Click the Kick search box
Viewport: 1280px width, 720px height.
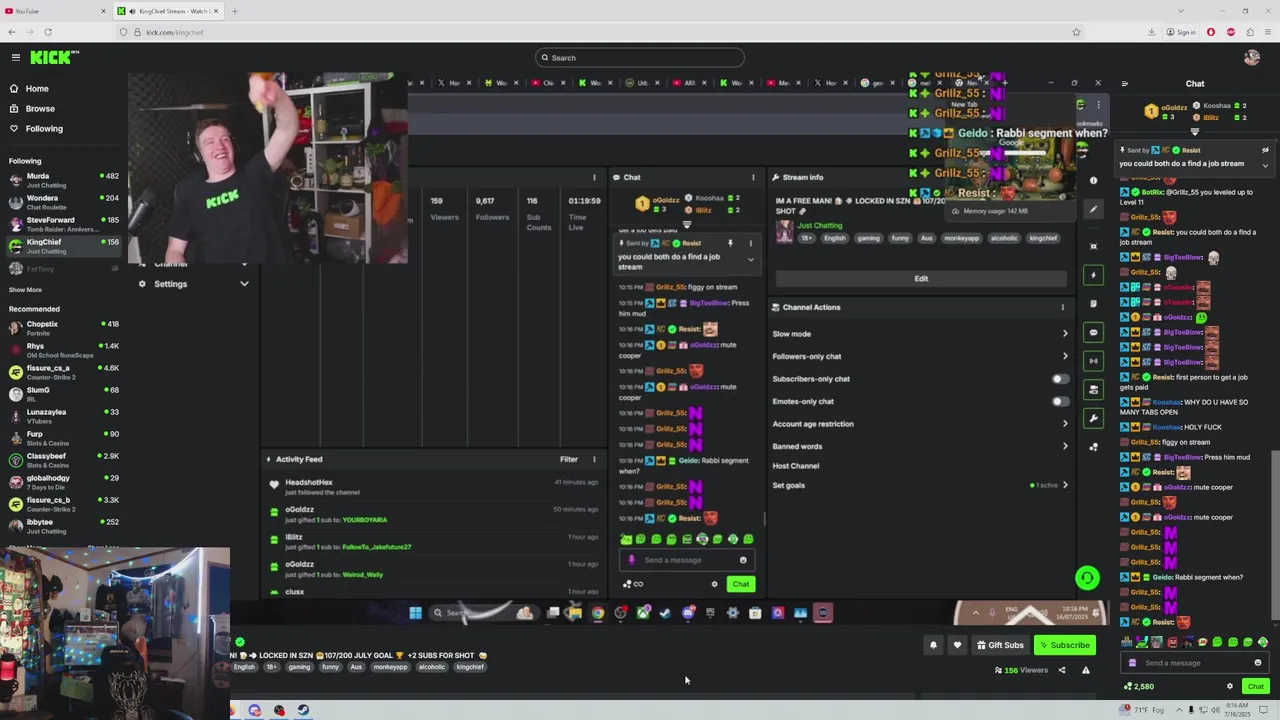(x=640, y=58)
